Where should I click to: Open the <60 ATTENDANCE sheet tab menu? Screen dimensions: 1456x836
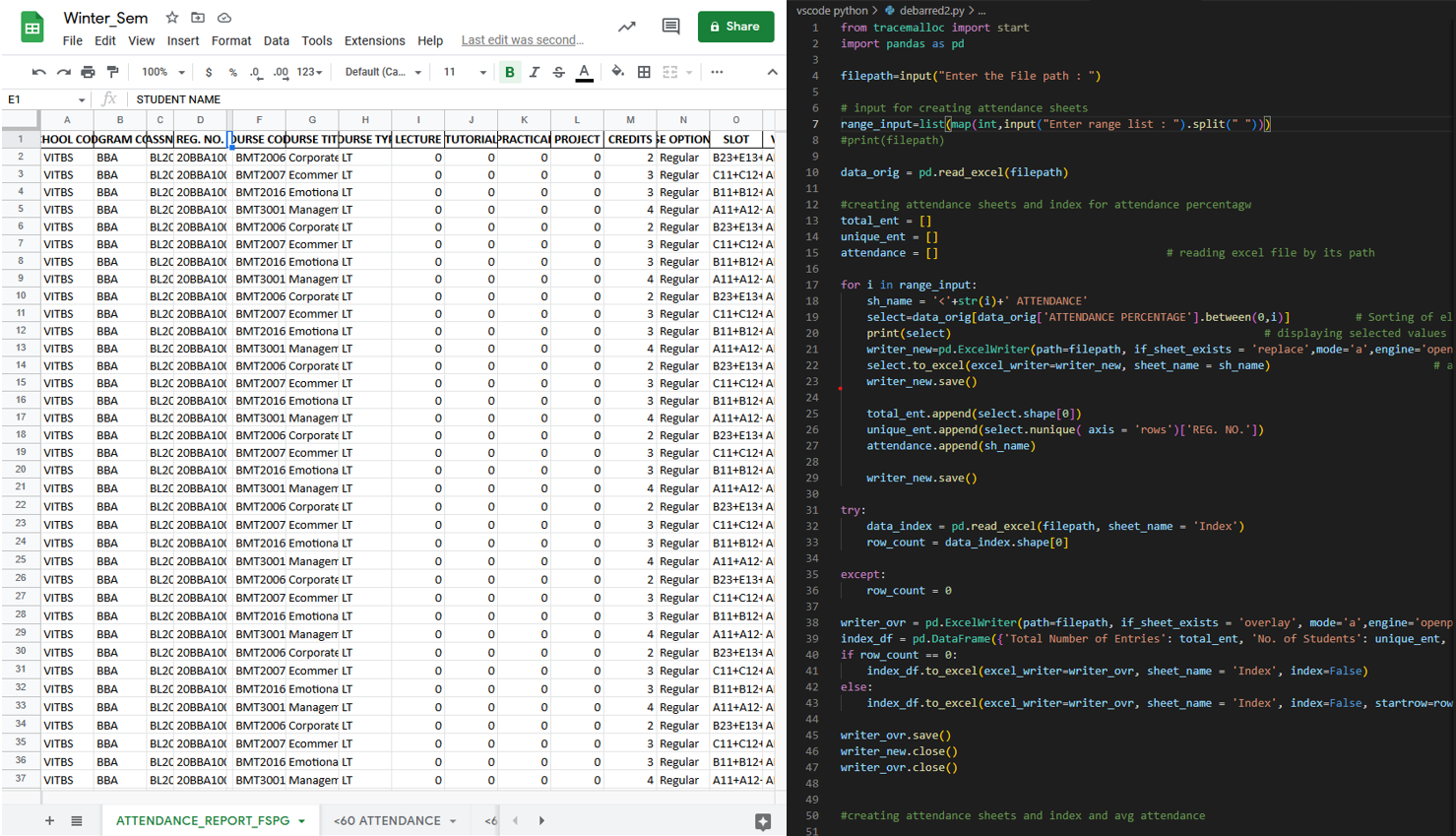coord(452,820)
